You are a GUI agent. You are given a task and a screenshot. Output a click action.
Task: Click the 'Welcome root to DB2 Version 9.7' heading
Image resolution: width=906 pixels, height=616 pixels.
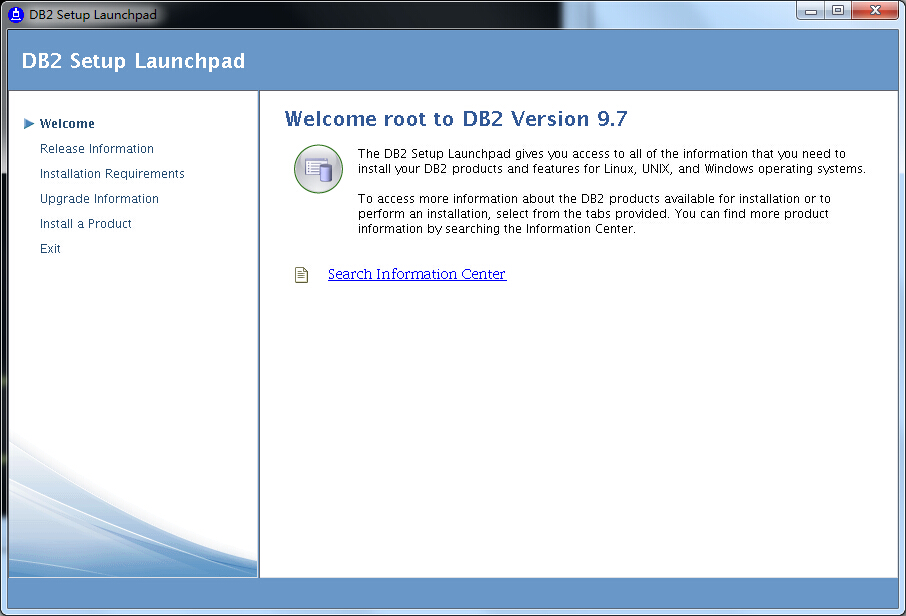coord(456,118)
